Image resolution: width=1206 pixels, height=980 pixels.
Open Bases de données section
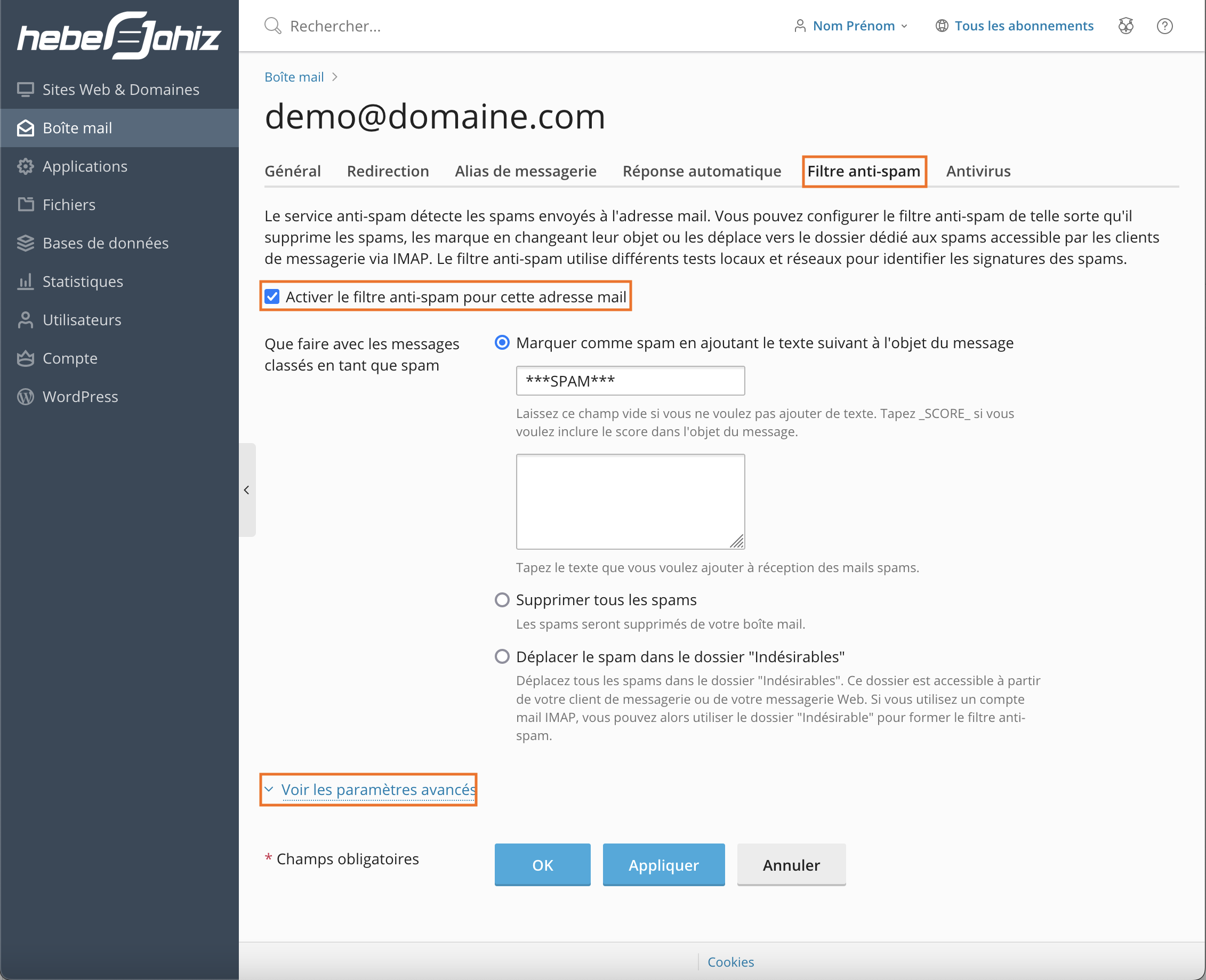(119, 243)
